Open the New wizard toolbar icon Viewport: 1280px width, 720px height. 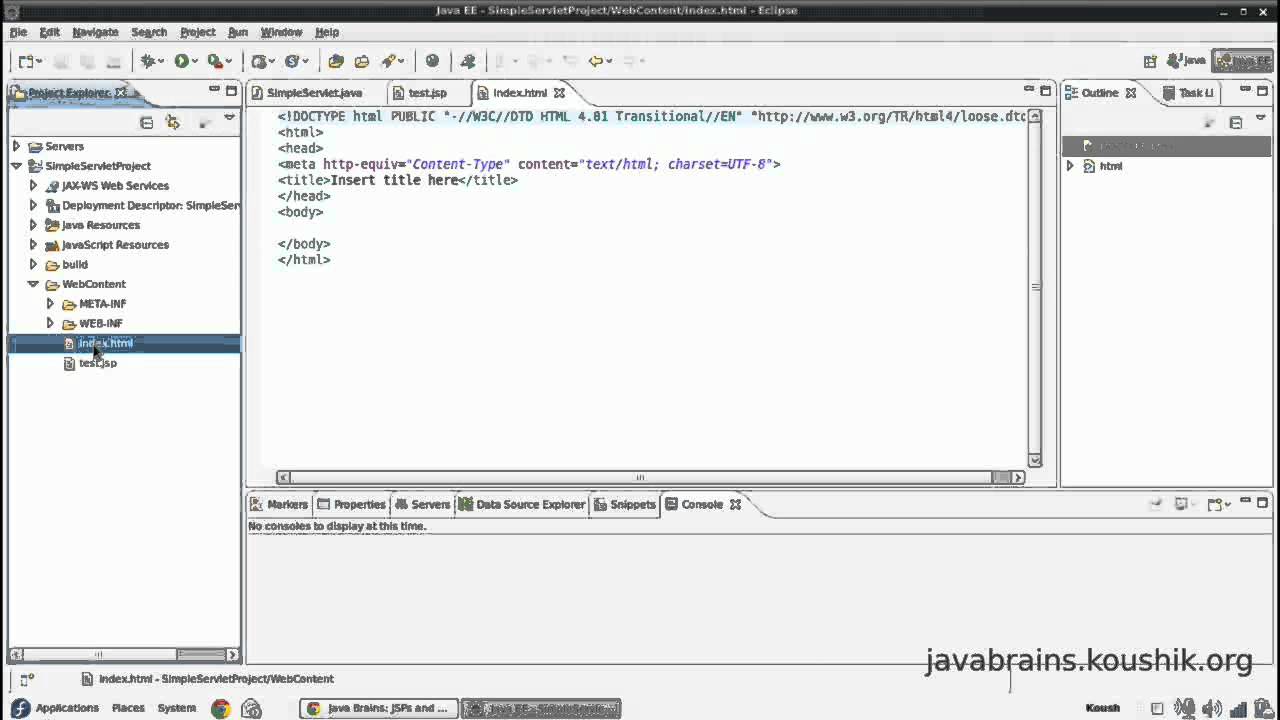pos(26,61)
